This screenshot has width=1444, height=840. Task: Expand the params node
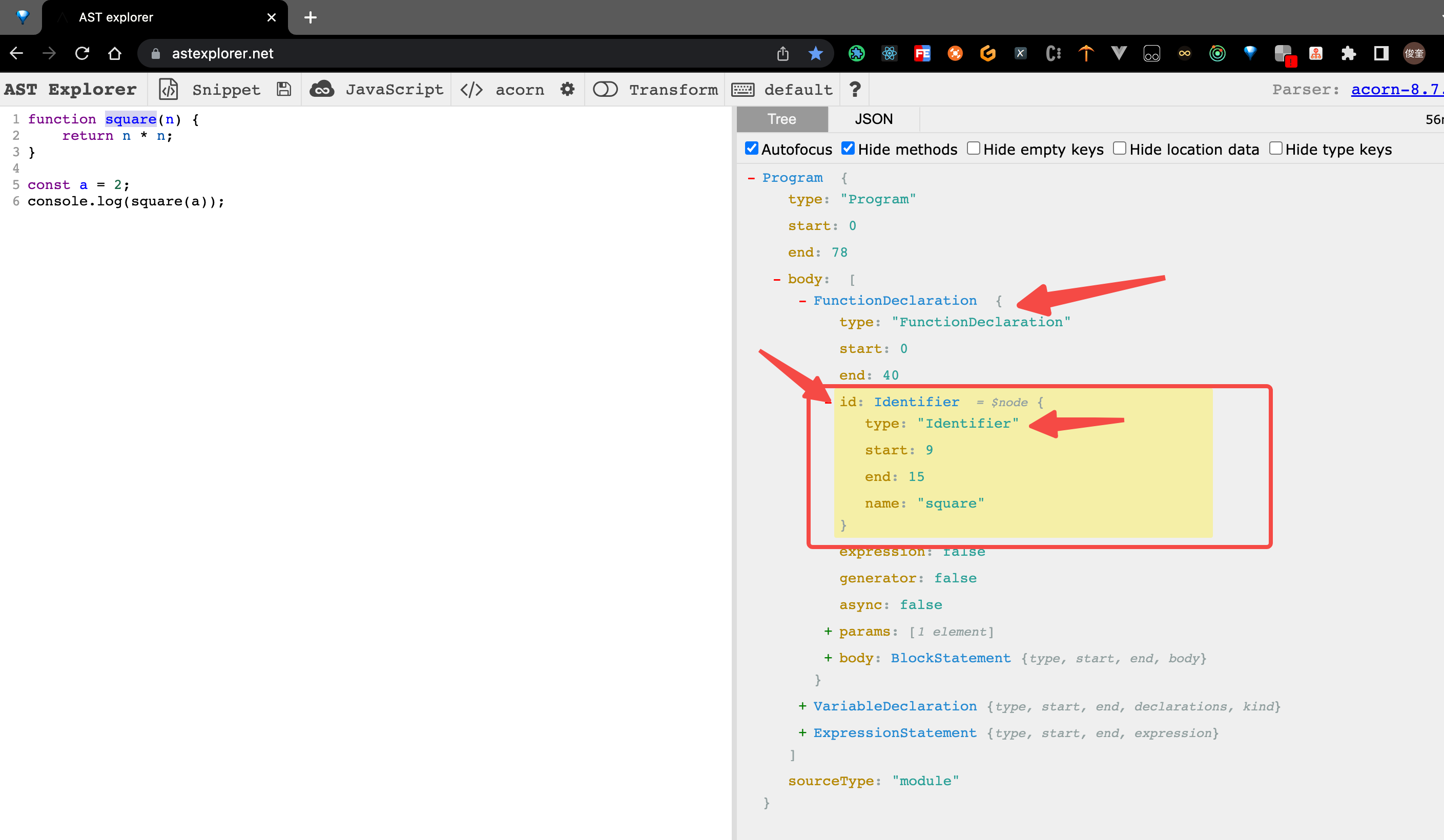click(x=828, y=631)
